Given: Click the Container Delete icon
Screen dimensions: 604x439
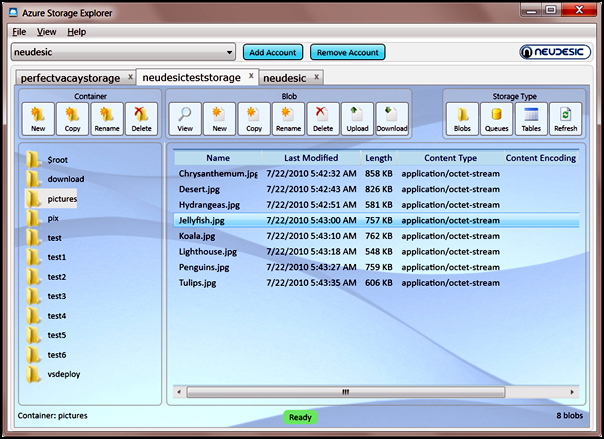Looking at the screenshot, I should (x=141, y=119).
